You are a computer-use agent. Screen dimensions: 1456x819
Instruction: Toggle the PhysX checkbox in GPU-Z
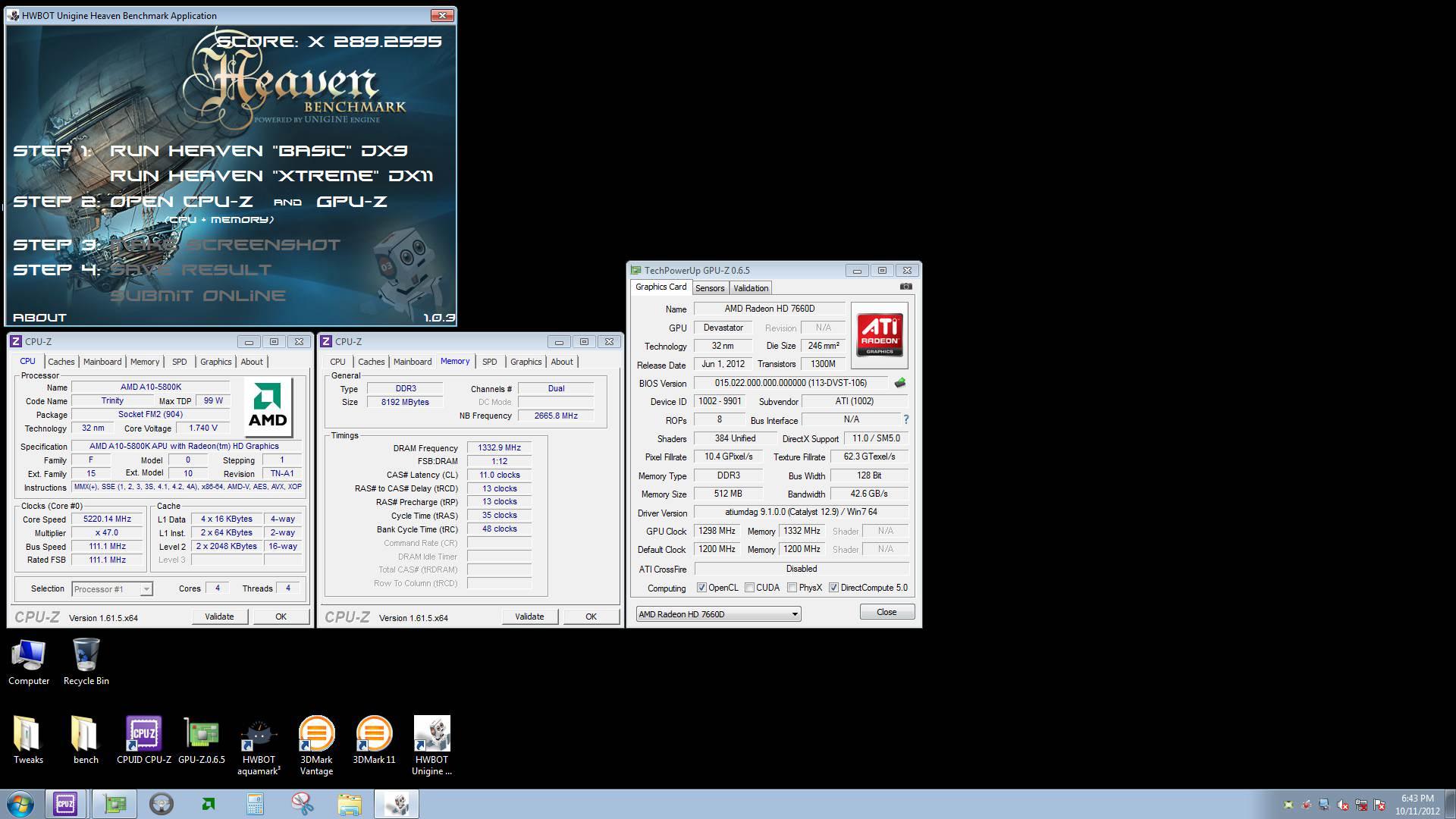(x=792, y=588)
